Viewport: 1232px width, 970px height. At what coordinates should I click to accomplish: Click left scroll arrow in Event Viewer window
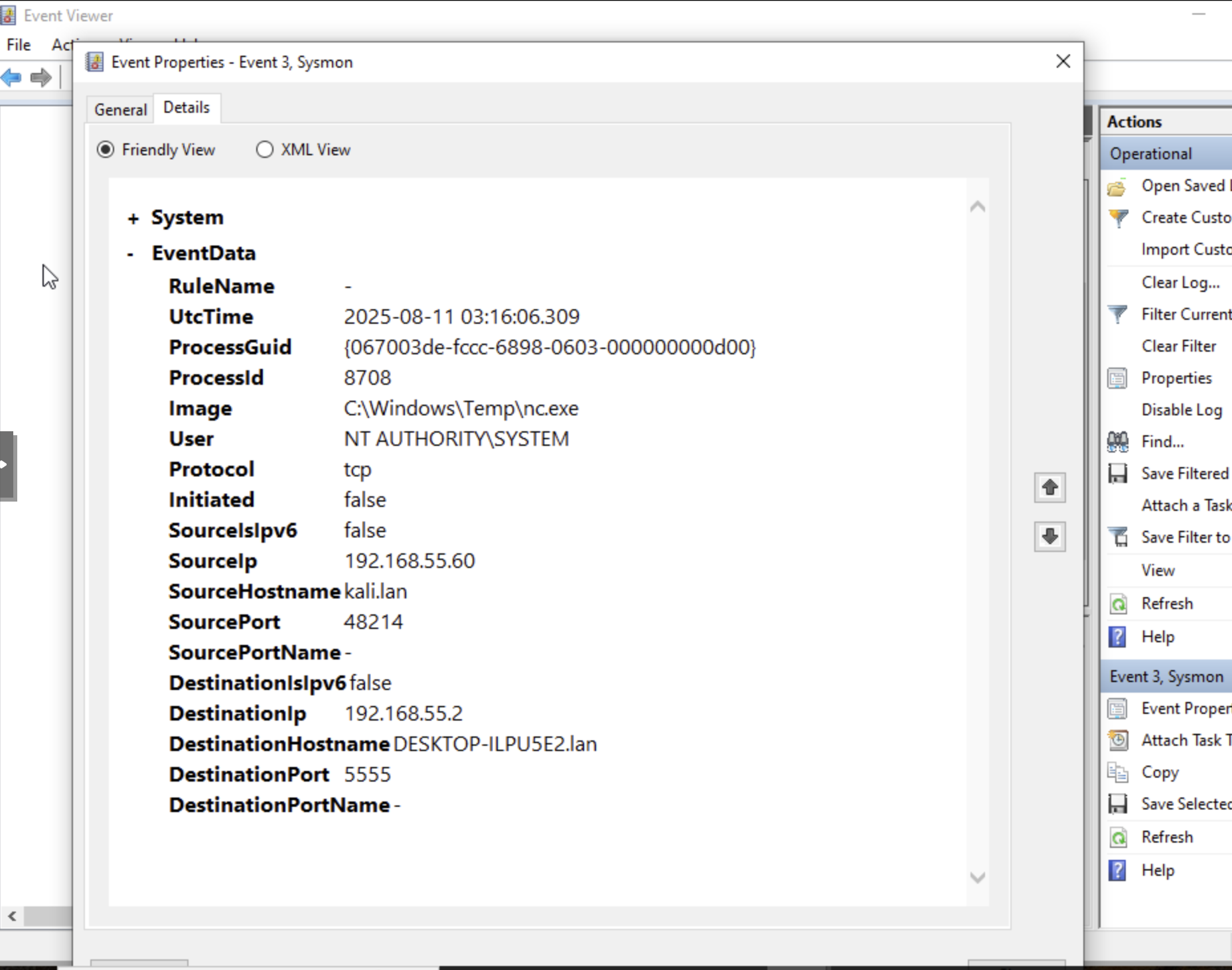(x=12, y=916)
